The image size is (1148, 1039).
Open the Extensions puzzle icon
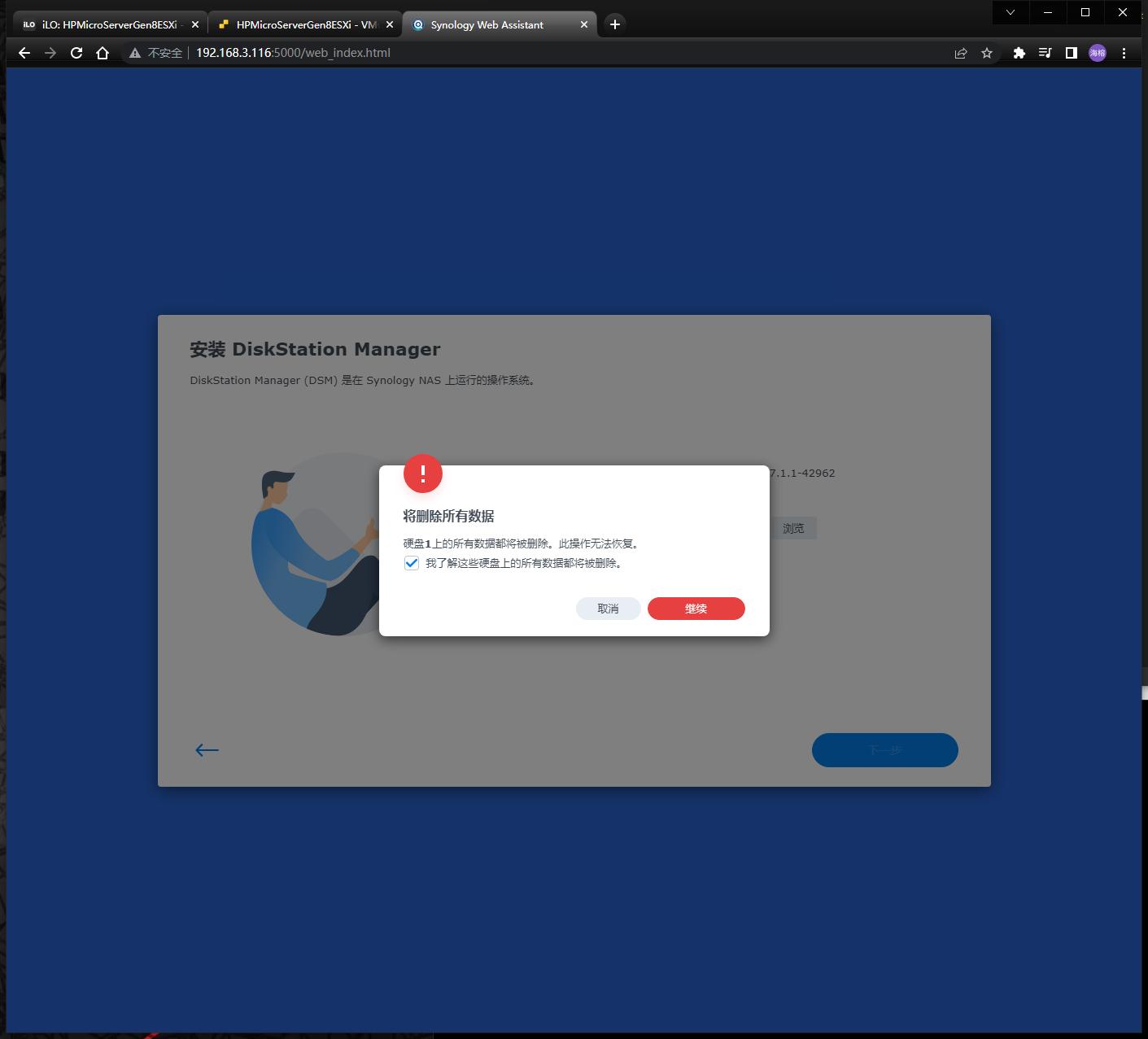[1019, 53]
